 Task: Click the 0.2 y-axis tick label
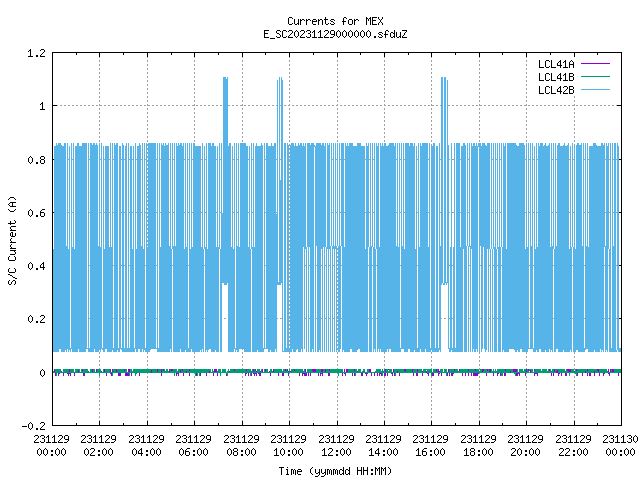(36, 319)
